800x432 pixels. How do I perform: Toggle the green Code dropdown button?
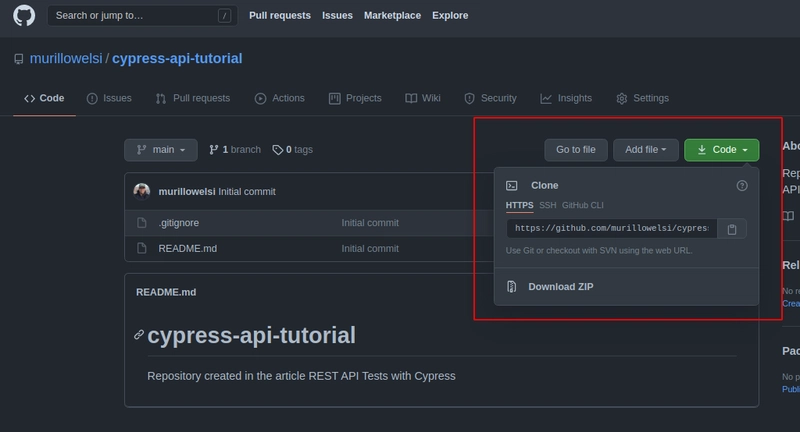click(721, 150)
